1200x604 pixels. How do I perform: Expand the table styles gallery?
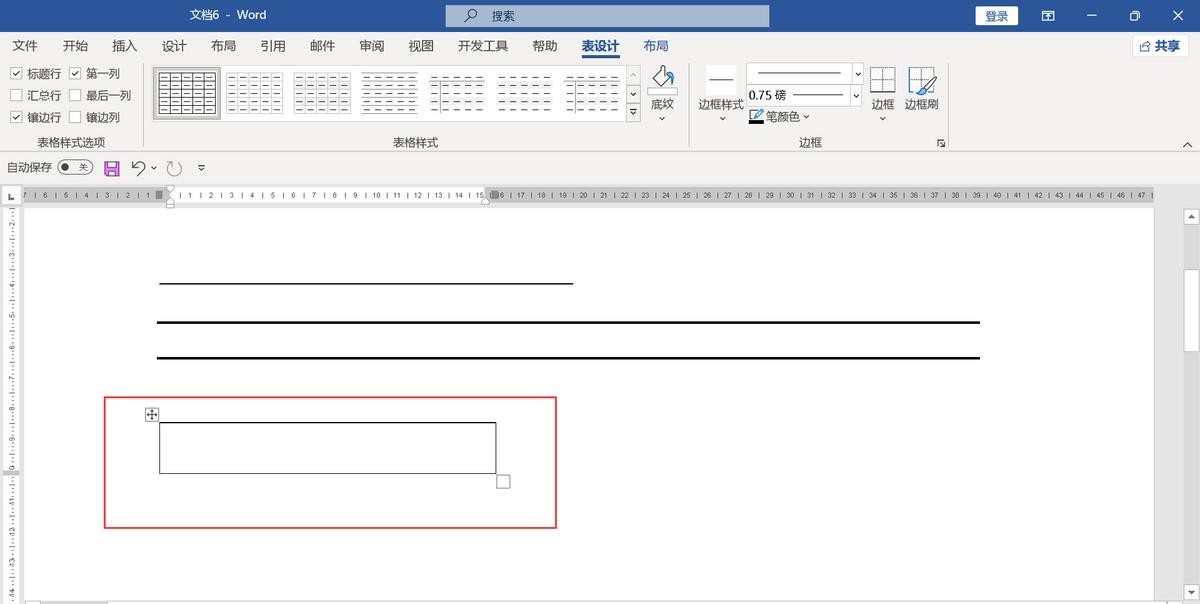tap(633, 113)
